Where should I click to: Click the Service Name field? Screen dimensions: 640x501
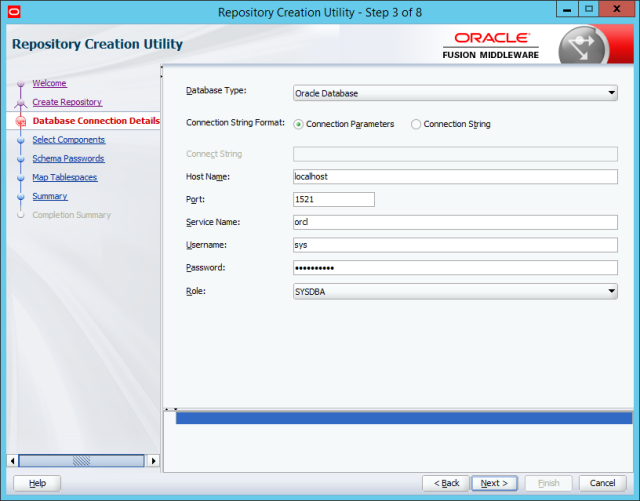(455, 222)
